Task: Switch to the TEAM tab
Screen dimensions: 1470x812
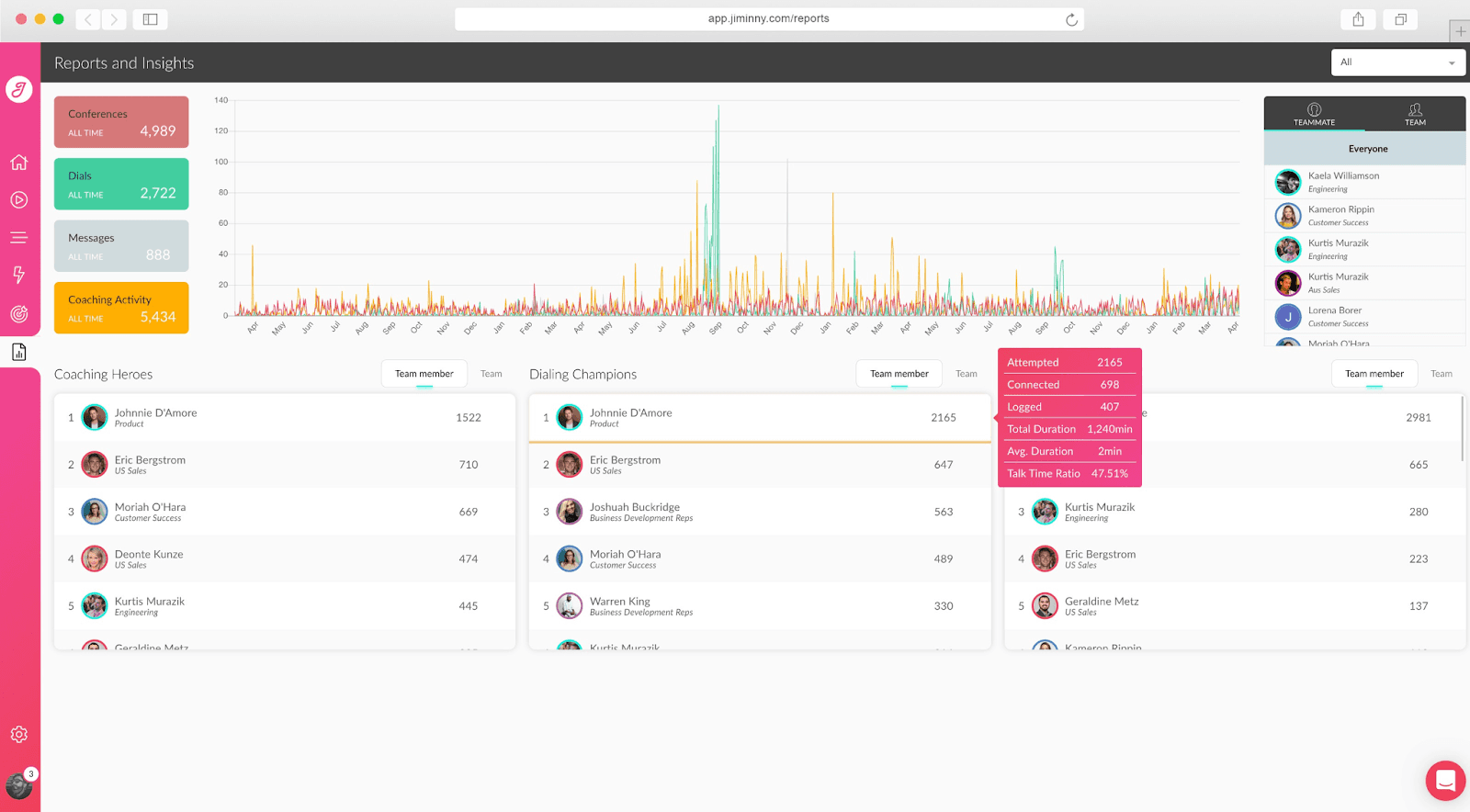Action: click(1415, 114)
